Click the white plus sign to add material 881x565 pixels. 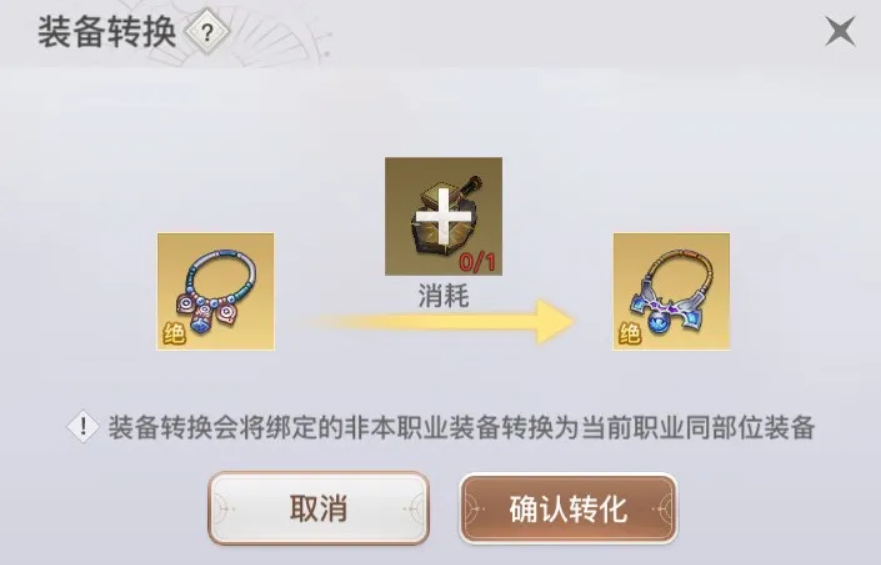[444, 216]
